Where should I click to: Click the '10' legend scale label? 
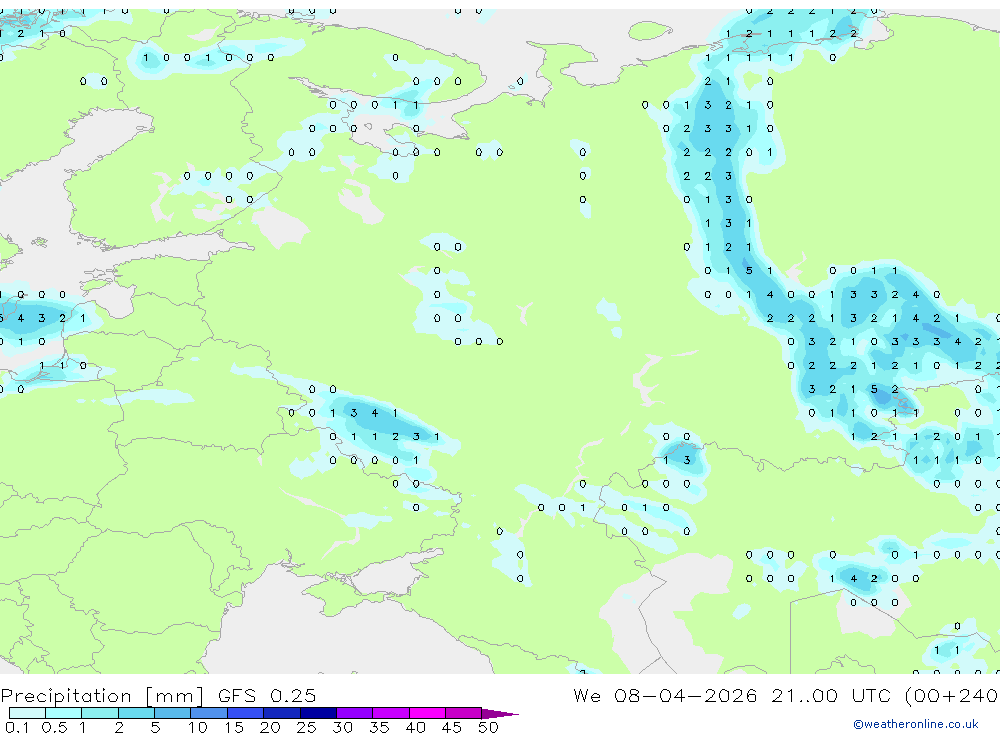tap(198, 727)
